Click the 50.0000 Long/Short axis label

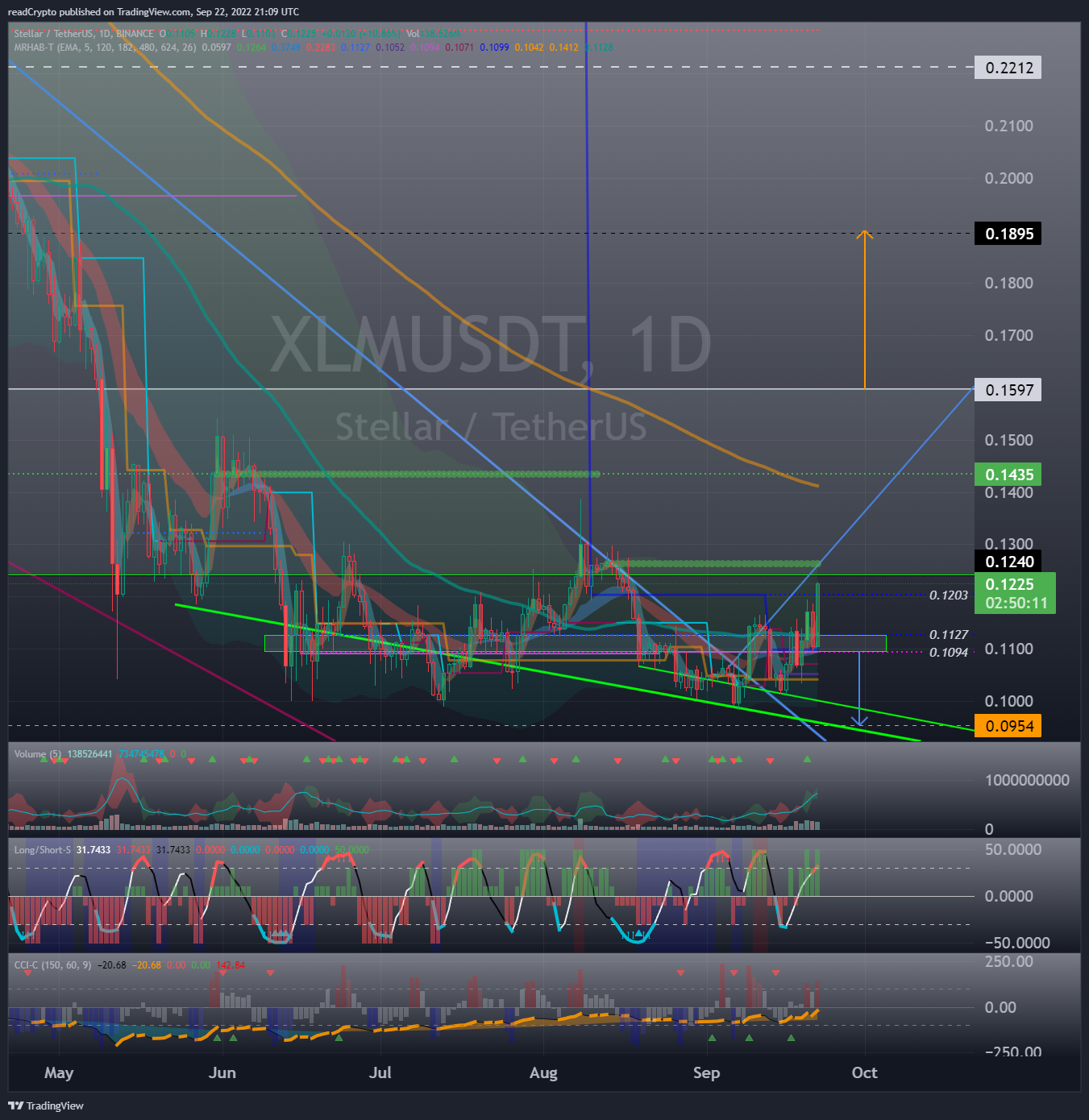click(1012, 849)
